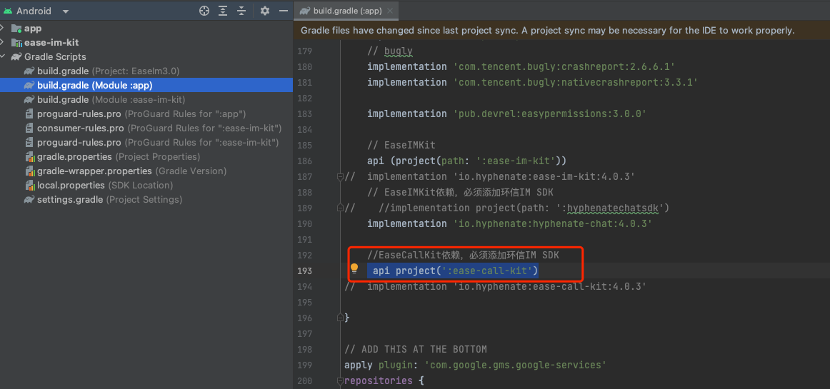Click the commented ease-call-kit:4.0.3 line
The width and height of the screenshot is (830, 390).
pos(495,286)
